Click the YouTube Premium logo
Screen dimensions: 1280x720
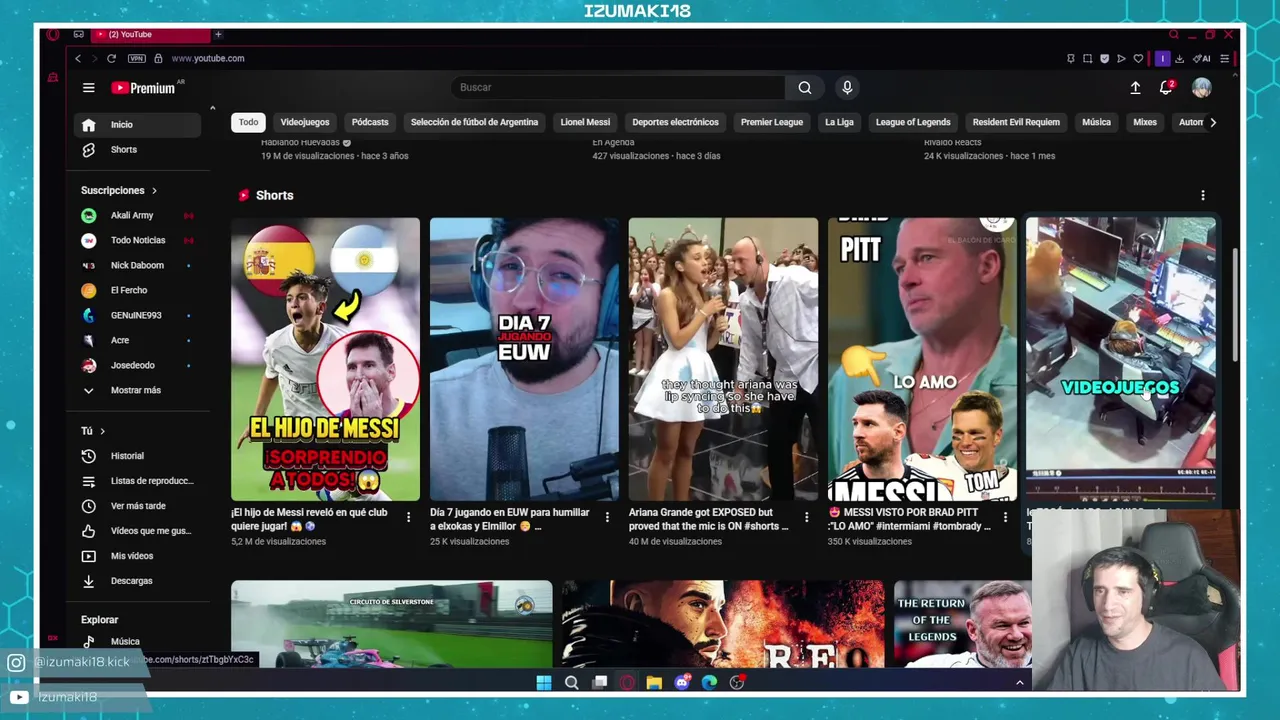(x=143, y=88)
